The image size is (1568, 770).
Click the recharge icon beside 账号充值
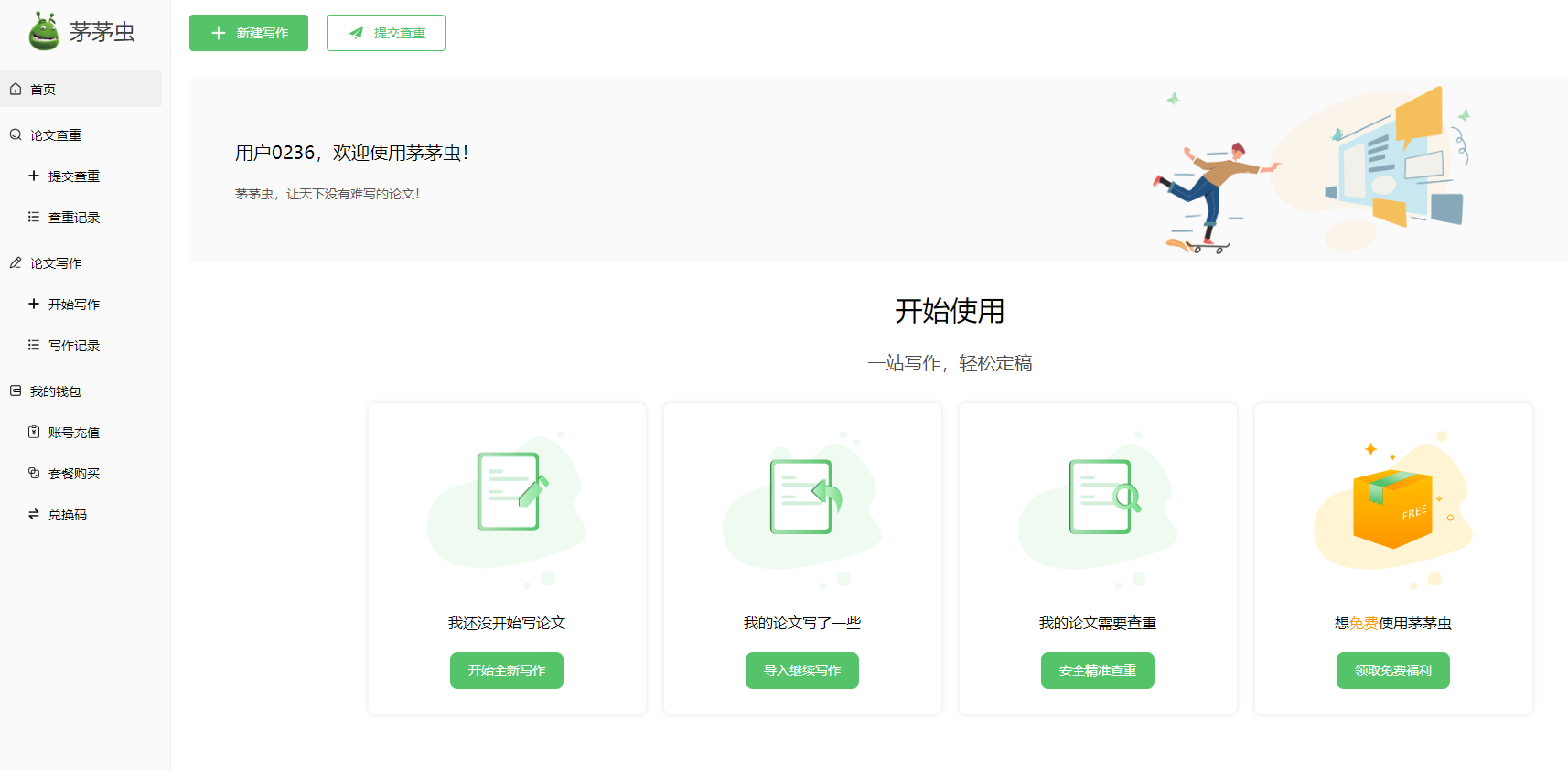34,432
